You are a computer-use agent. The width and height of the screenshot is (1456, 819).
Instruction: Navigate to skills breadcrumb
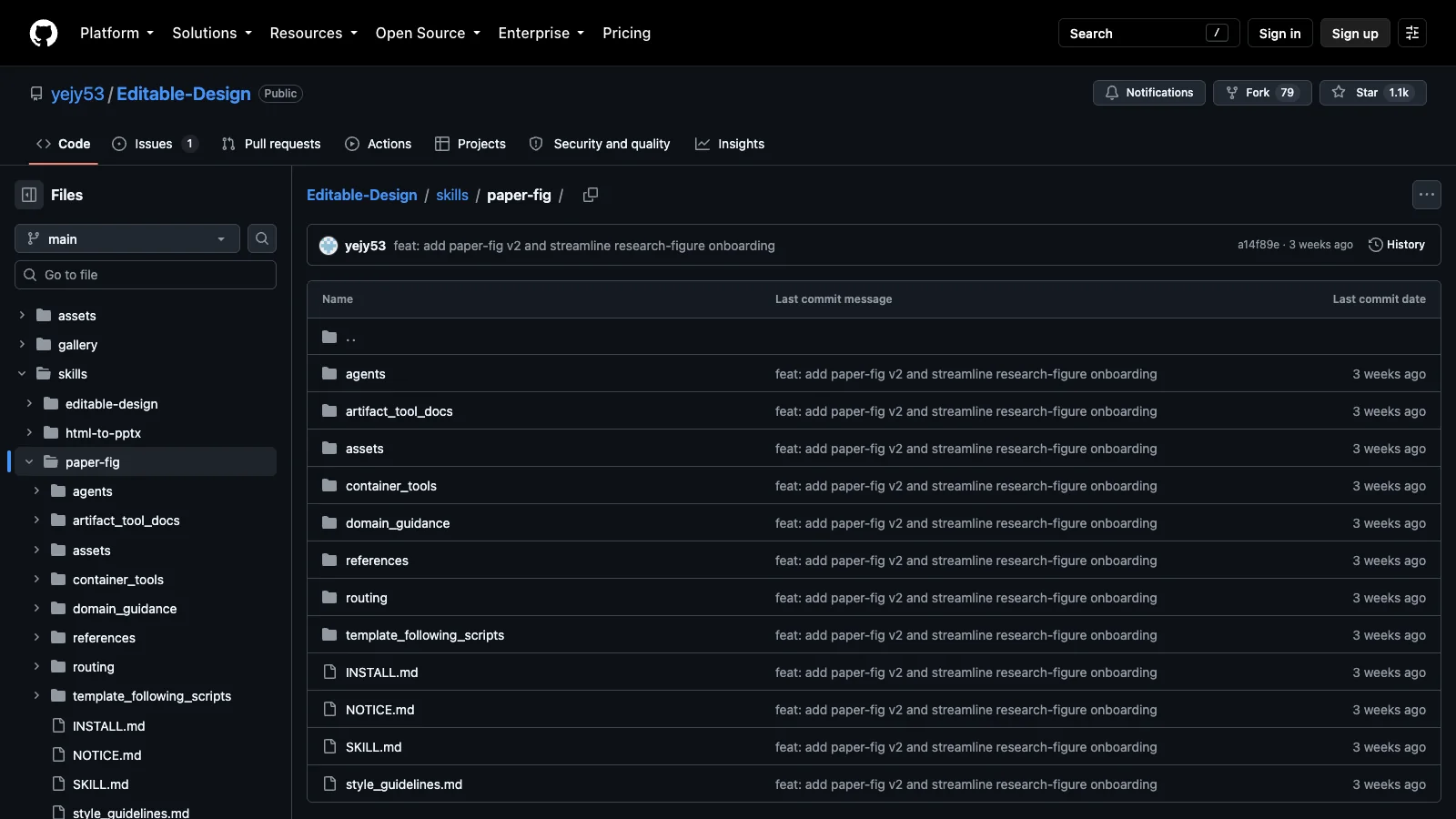[452, 195]
